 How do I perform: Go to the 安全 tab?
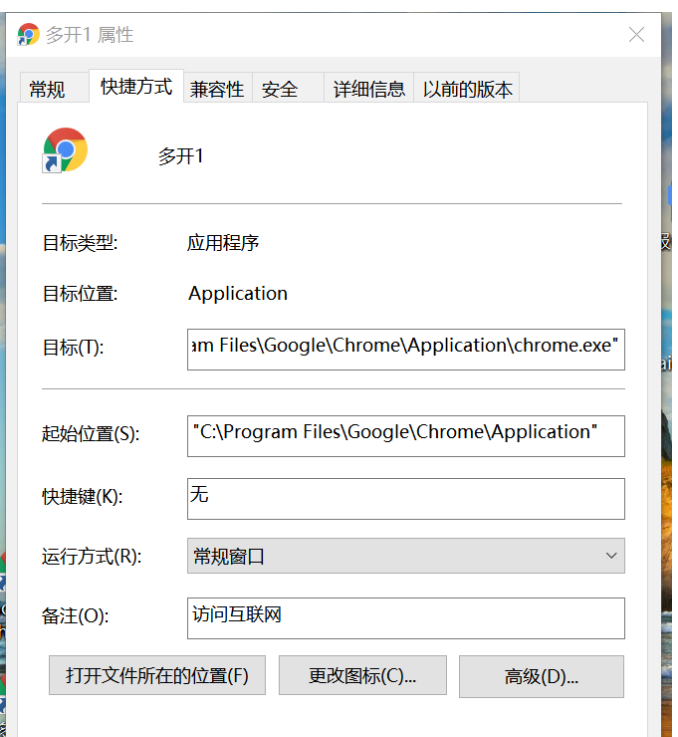pos(288,89)
